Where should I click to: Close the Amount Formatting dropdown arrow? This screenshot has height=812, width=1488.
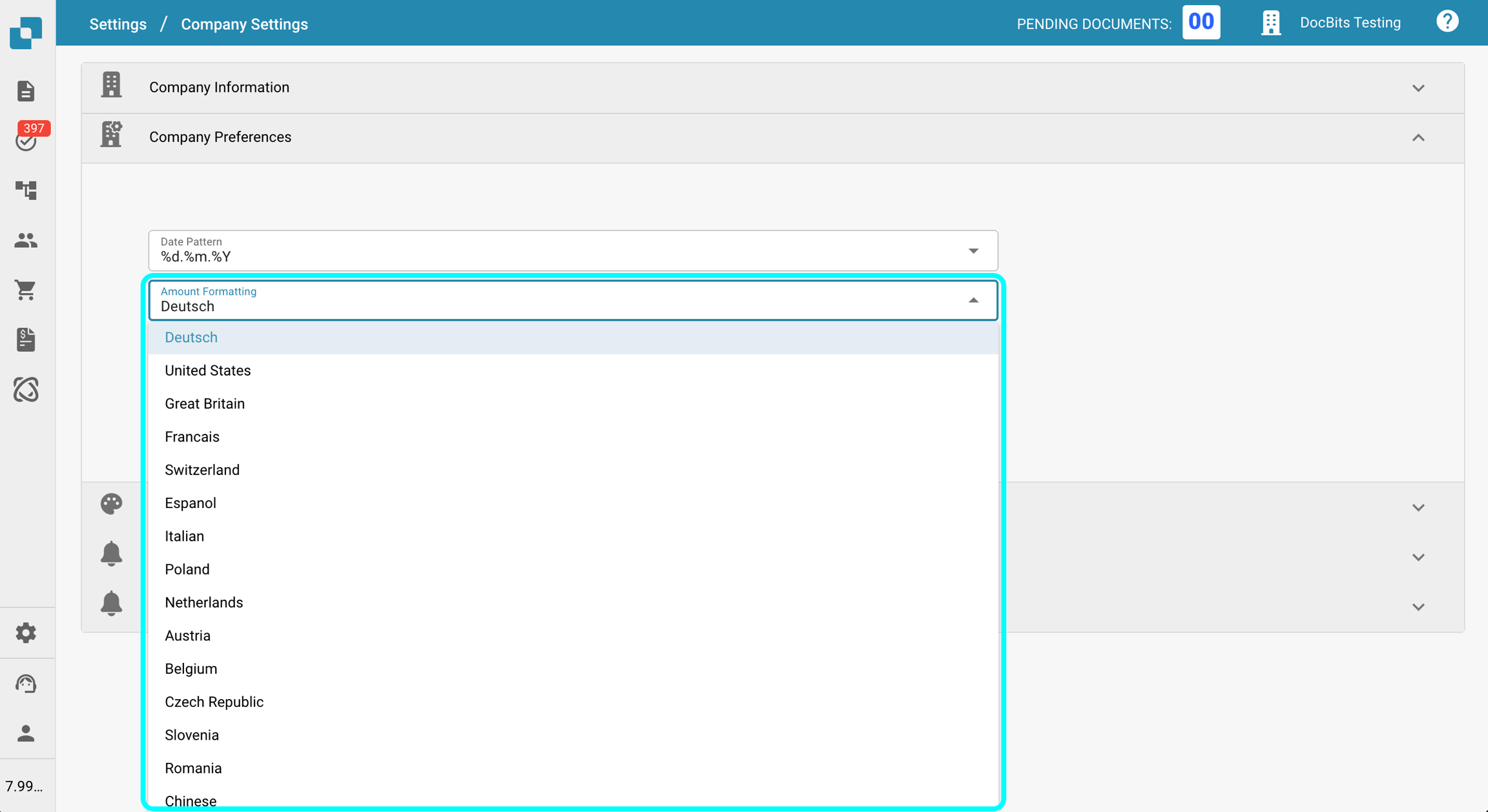coord(973,300)
